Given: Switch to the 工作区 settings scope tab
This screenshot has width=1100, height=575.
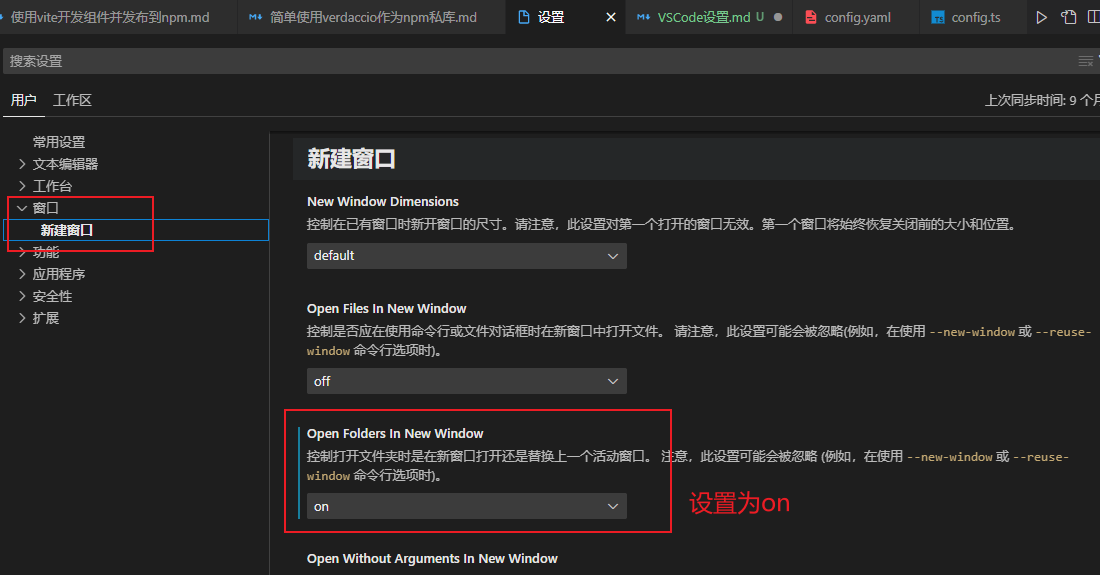Looking at the screenshot, I should click(72, 100).
